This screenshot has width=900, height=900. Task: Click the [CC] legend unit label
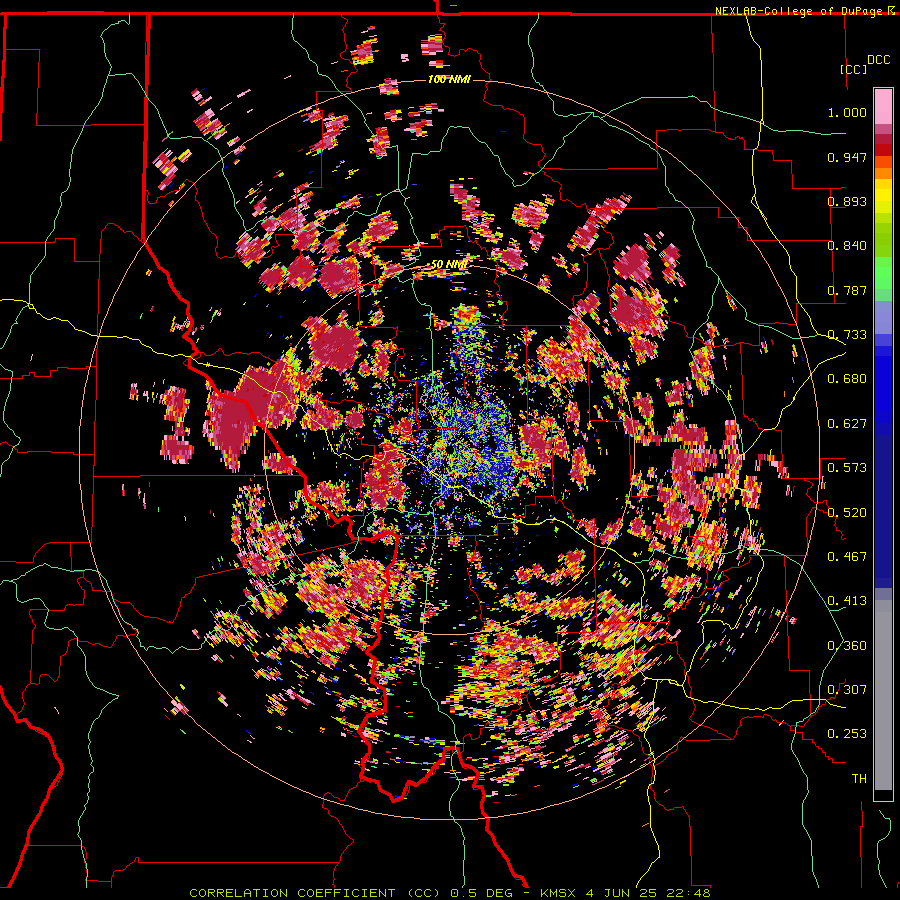point(853,69)
